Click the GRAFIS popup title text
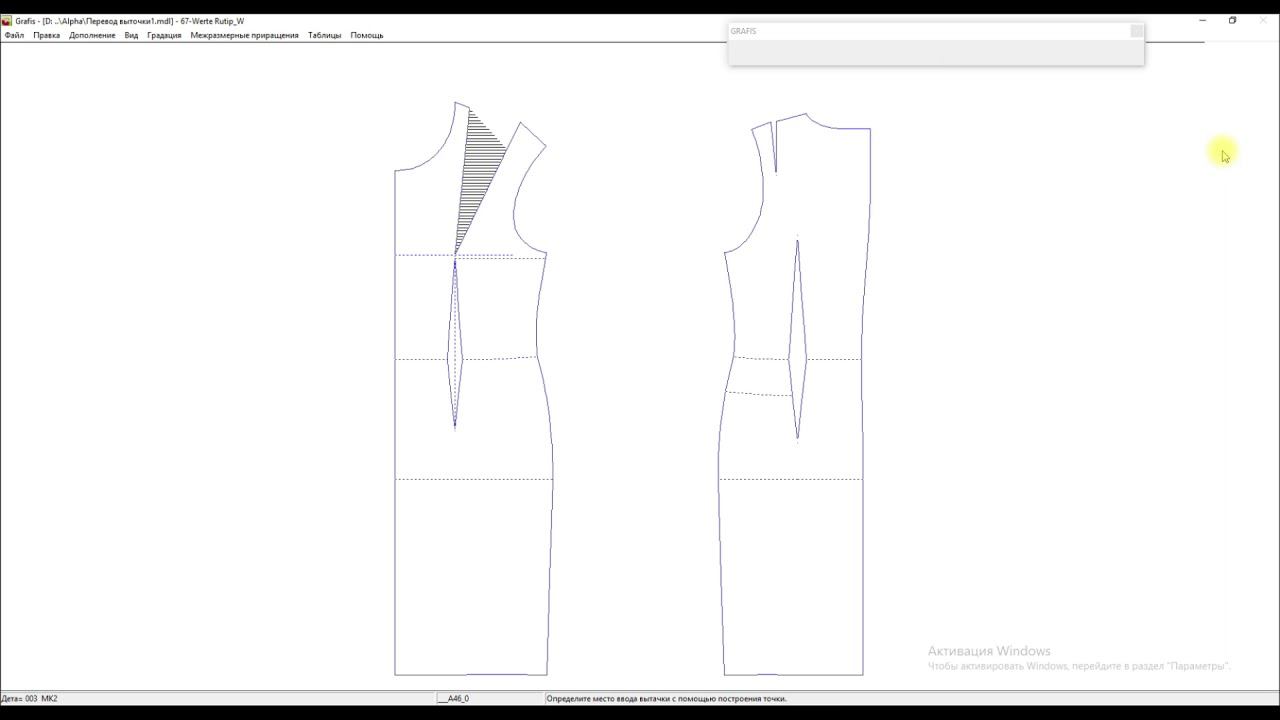1280x720 pixels. pyautogui.click(x=743, y=31)
